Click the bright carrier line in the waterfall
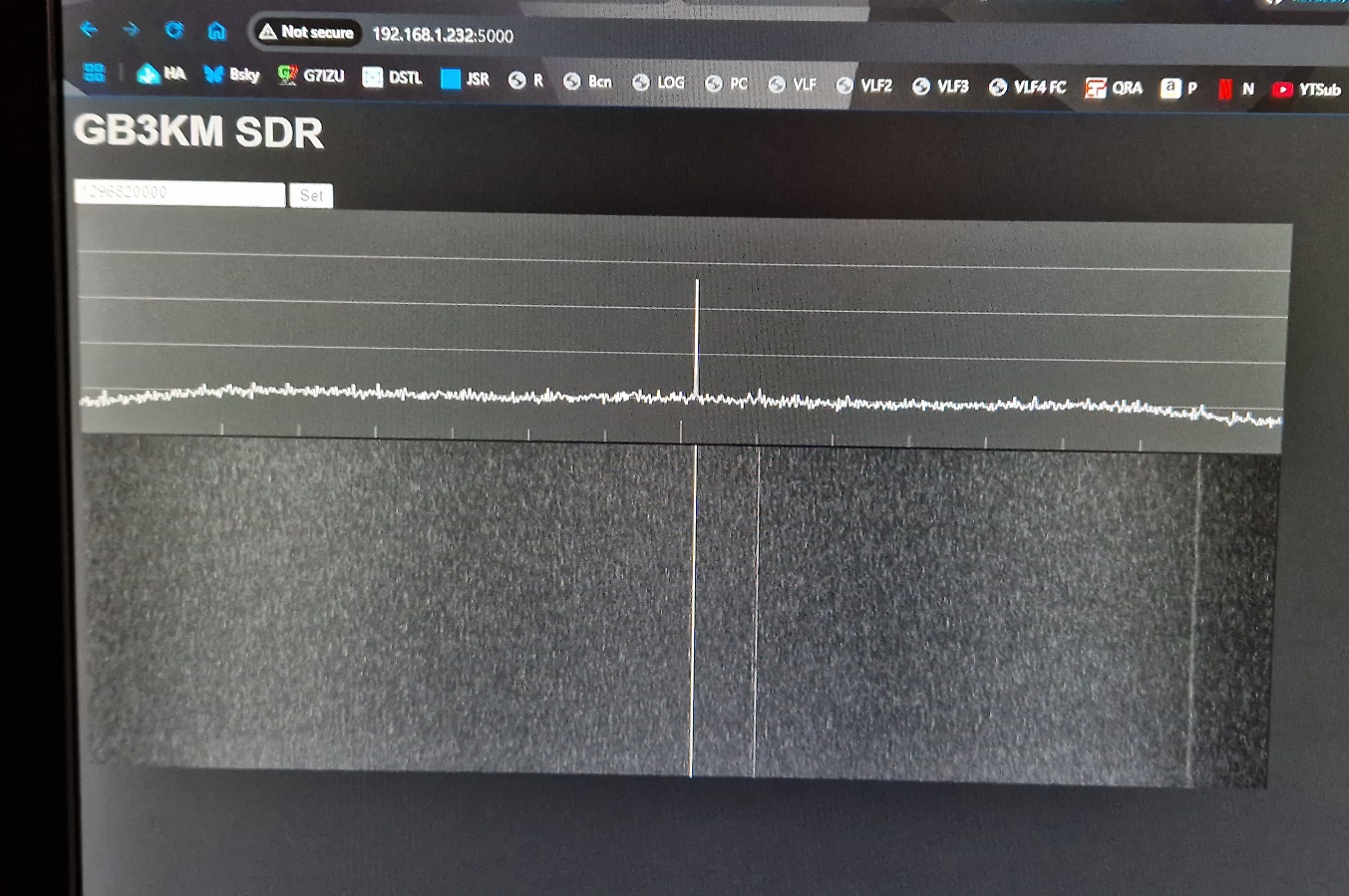The height and width of the screenshot is (896, 1349). (693, 610)
